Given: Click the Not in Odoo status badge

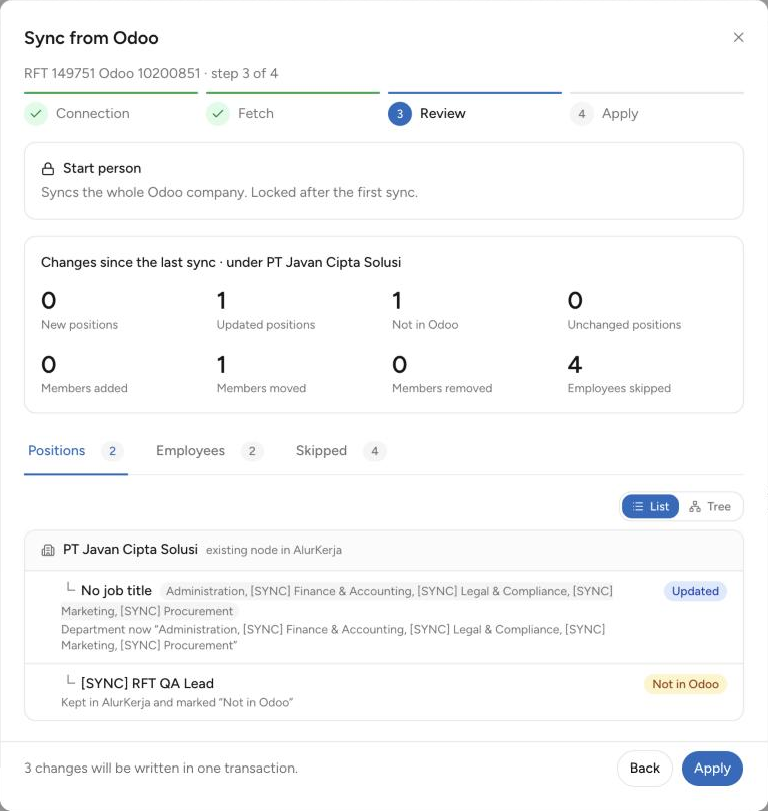Looking at the screenshot, I should click(685, 684).
